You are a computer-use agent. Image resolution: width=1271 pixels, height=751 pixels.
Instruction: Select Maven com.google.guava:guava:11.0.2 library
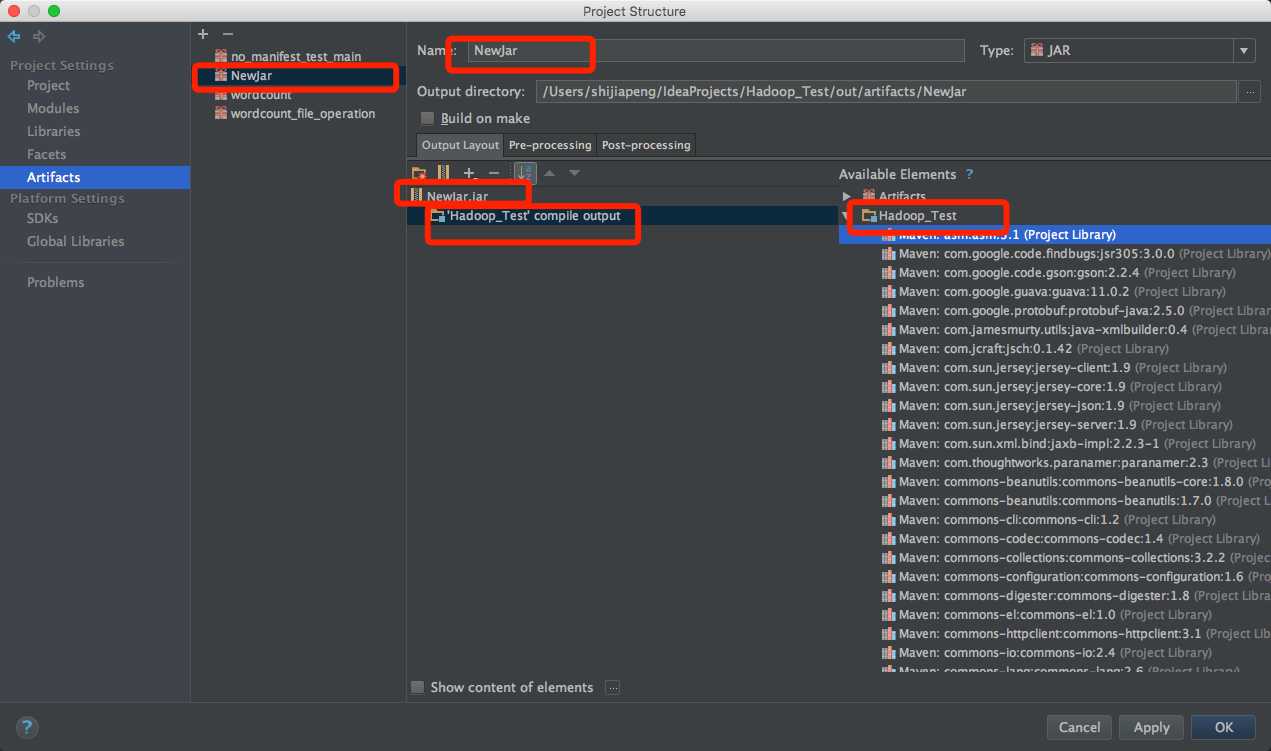(1055, 291)
